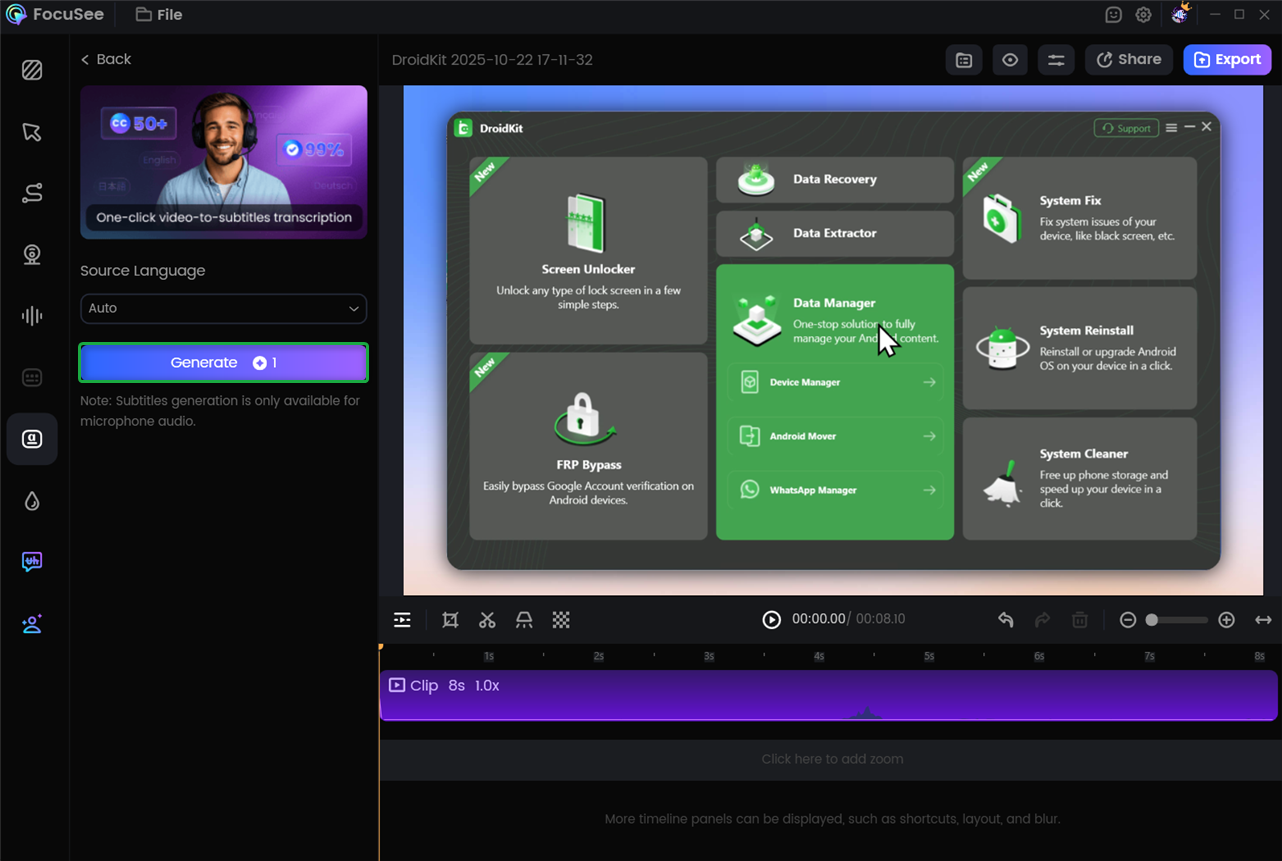1282x861 pixels.
Task: Toggle the preview eye icon
Action: (1010, 60)
